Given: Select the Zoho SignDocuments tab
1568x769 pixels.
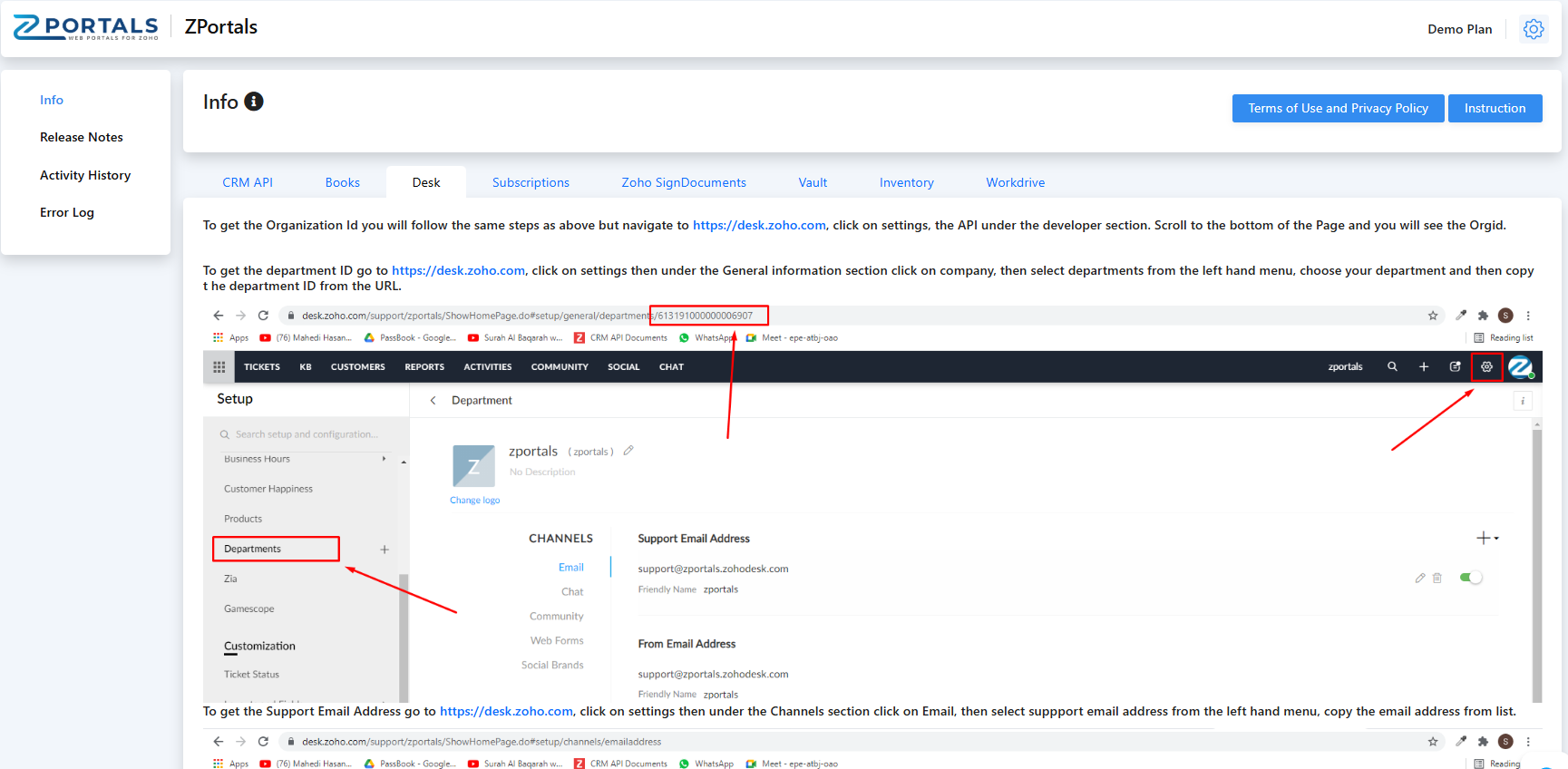Looking at the screenshot, I should click(683, 182).
